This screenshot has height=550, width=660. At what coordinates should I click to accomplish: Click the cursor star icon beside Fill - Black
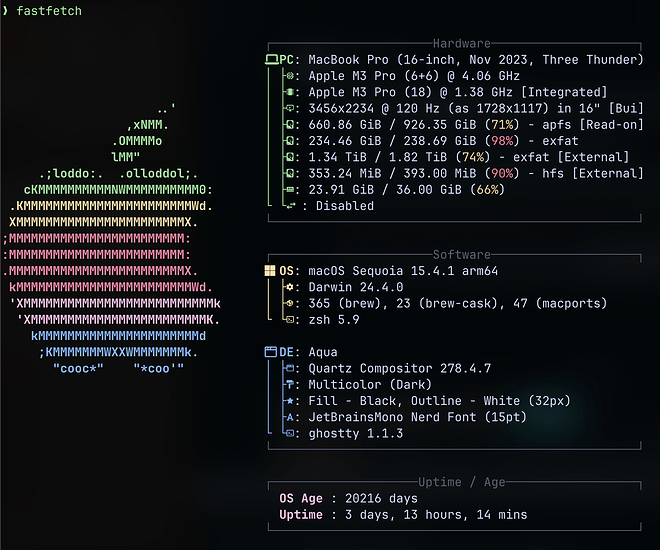290,401
